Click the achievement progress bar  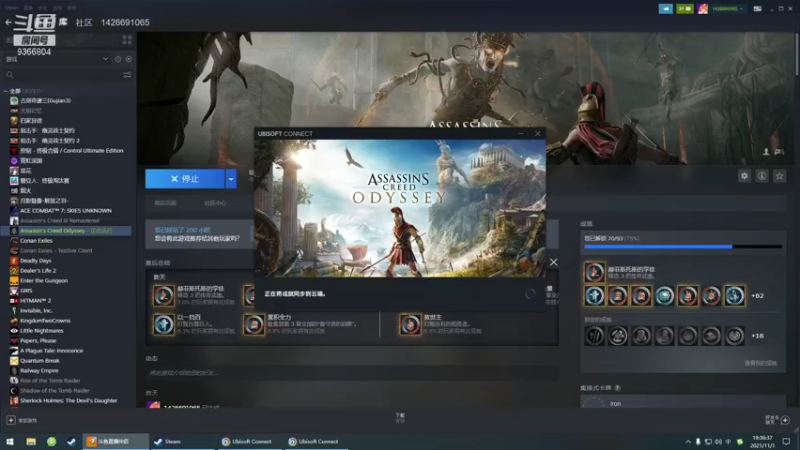683,247
